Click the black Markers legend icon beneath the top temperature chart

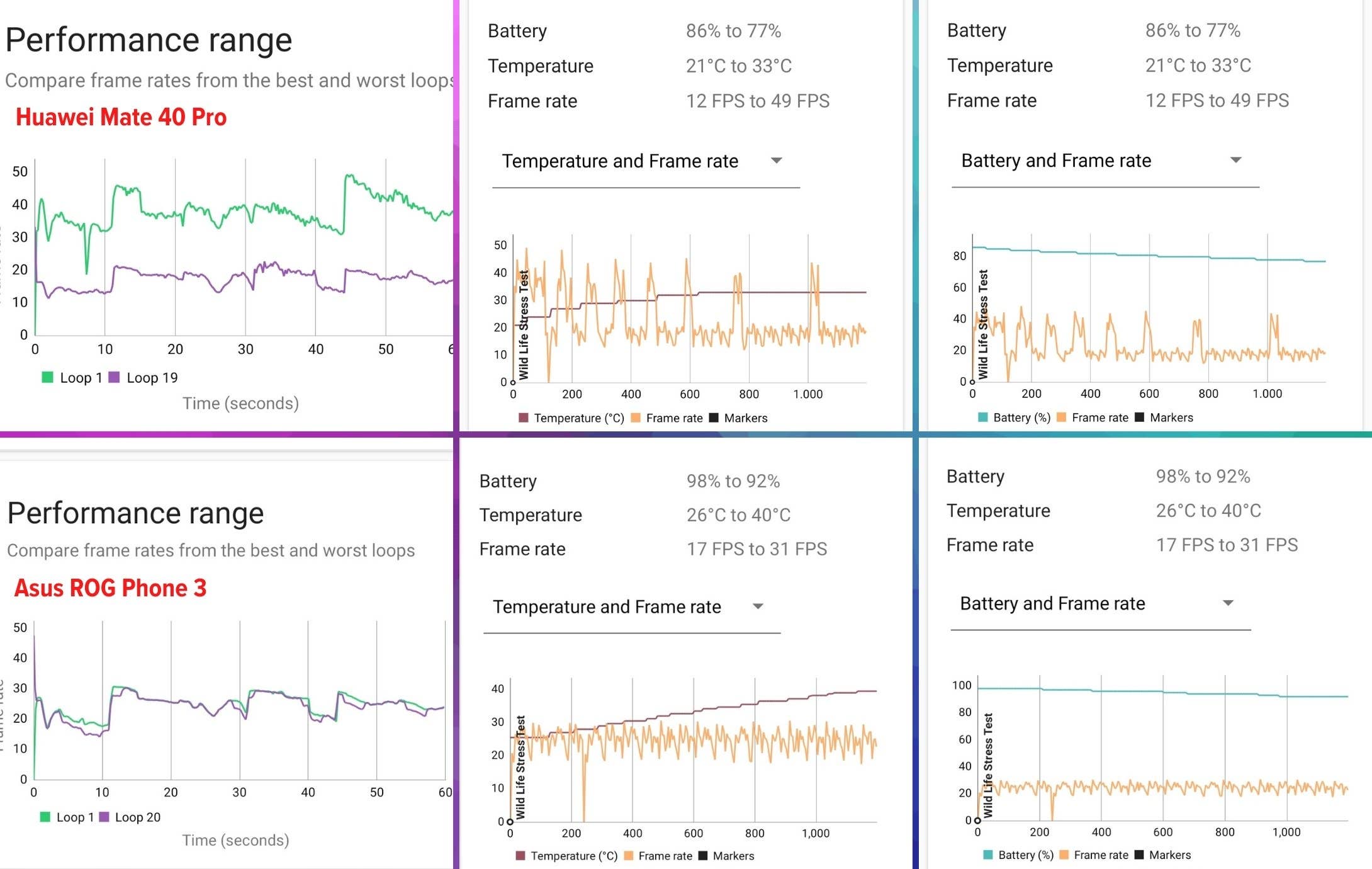(x=714, y=417)
